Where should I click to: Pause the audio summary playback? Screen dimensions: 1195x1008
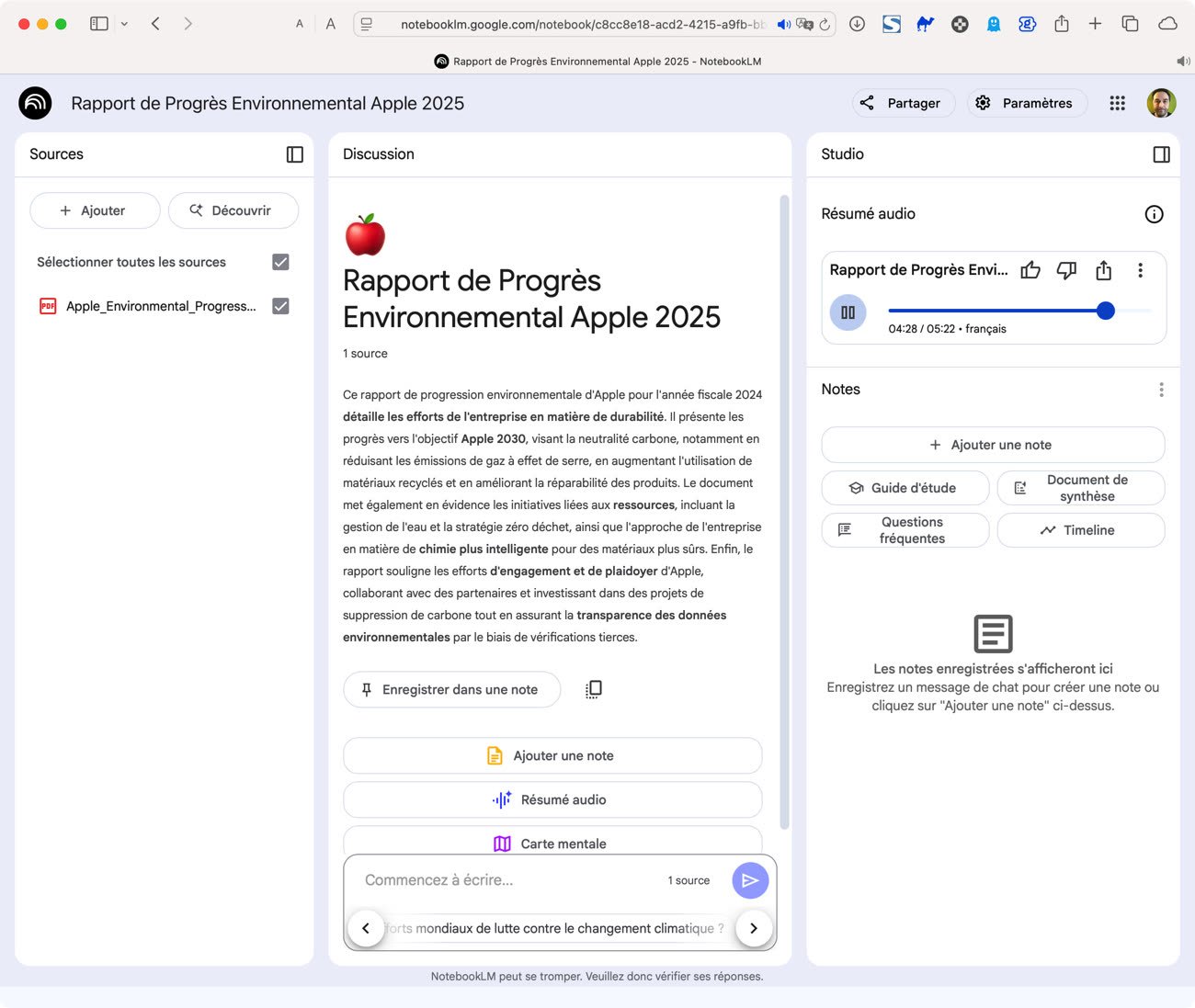(848, 312)
